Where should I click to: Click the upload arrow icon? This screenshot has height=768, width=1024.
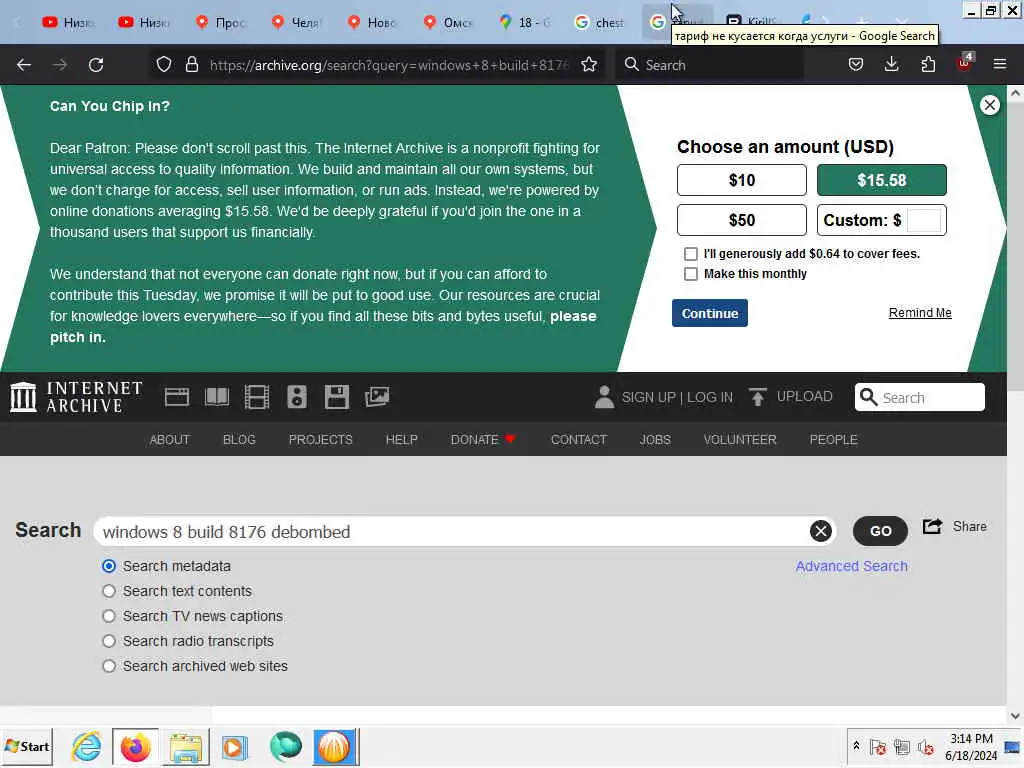758,397
